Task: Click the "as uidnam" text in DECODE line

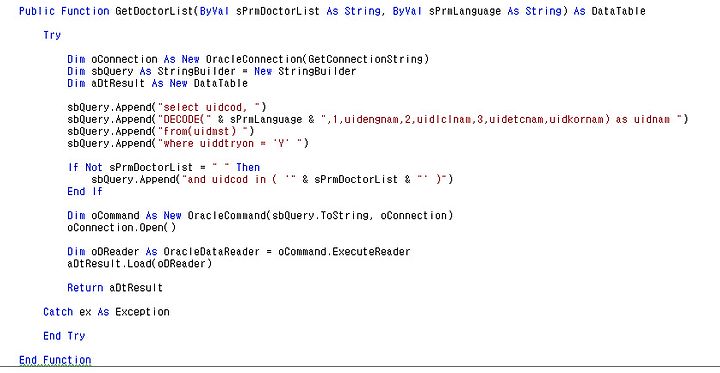Action: point(642,119)
